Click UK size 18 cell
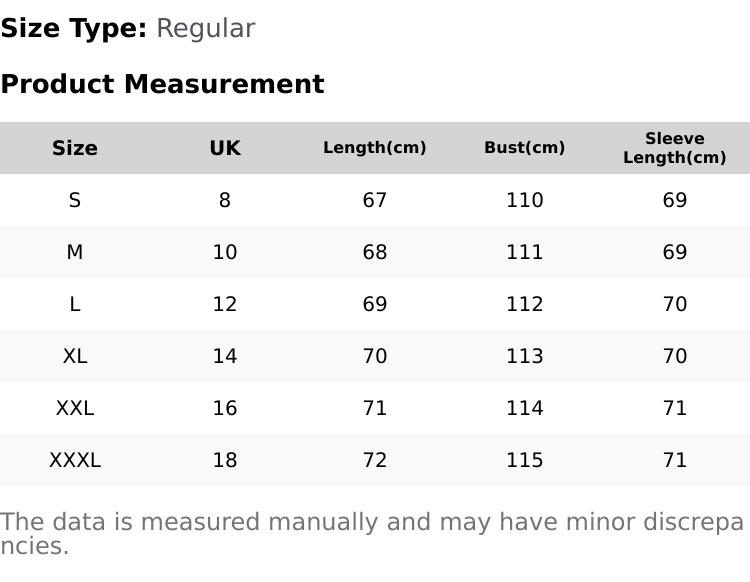This screenshot has width=750, height=582. (x=225, y=461)
